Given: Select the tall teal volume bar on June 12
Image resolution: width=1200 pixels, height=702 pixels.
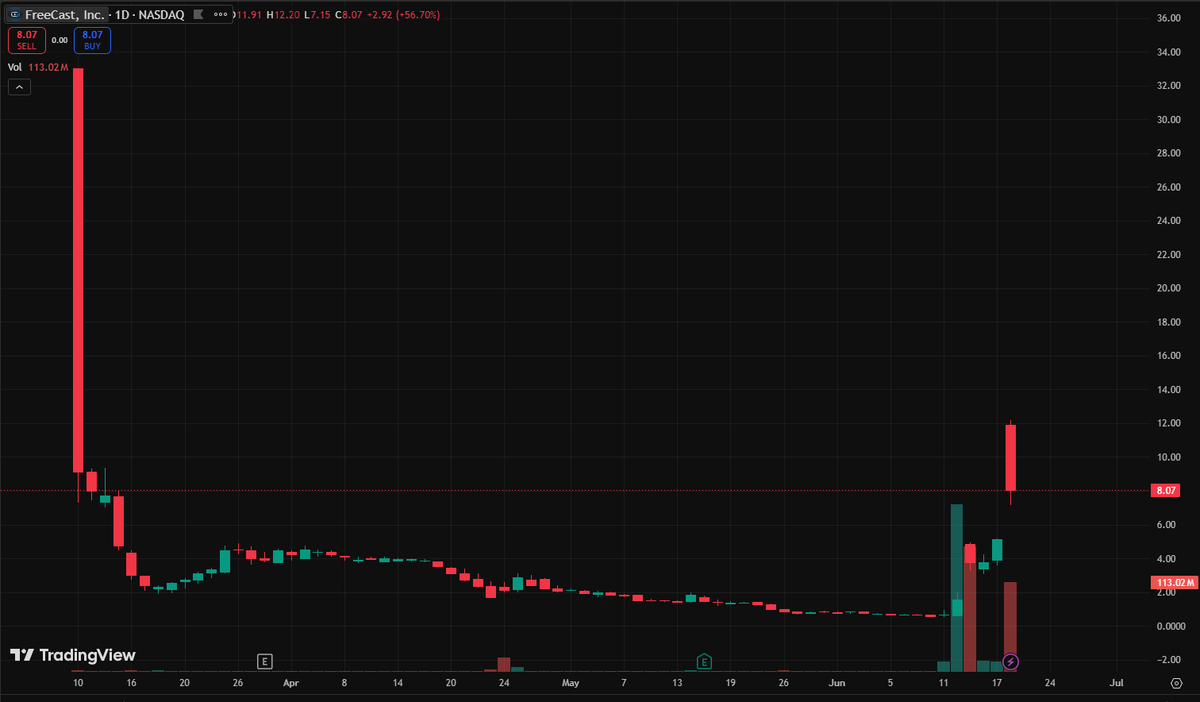Looking at the screenshot, I should click(957, 587).
